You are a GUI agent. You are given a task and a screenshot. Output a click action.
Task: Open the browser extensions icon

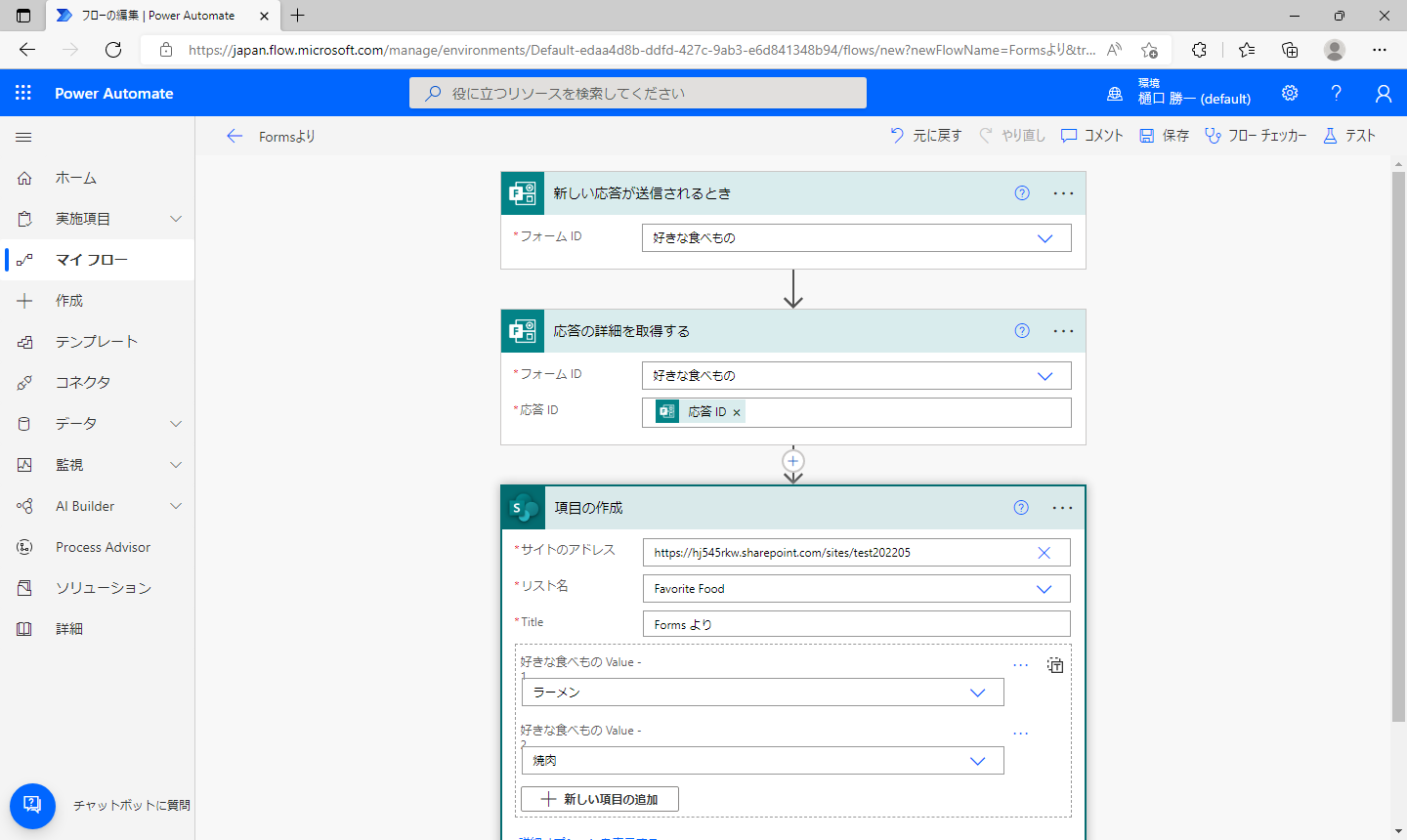click(1199, 50)
